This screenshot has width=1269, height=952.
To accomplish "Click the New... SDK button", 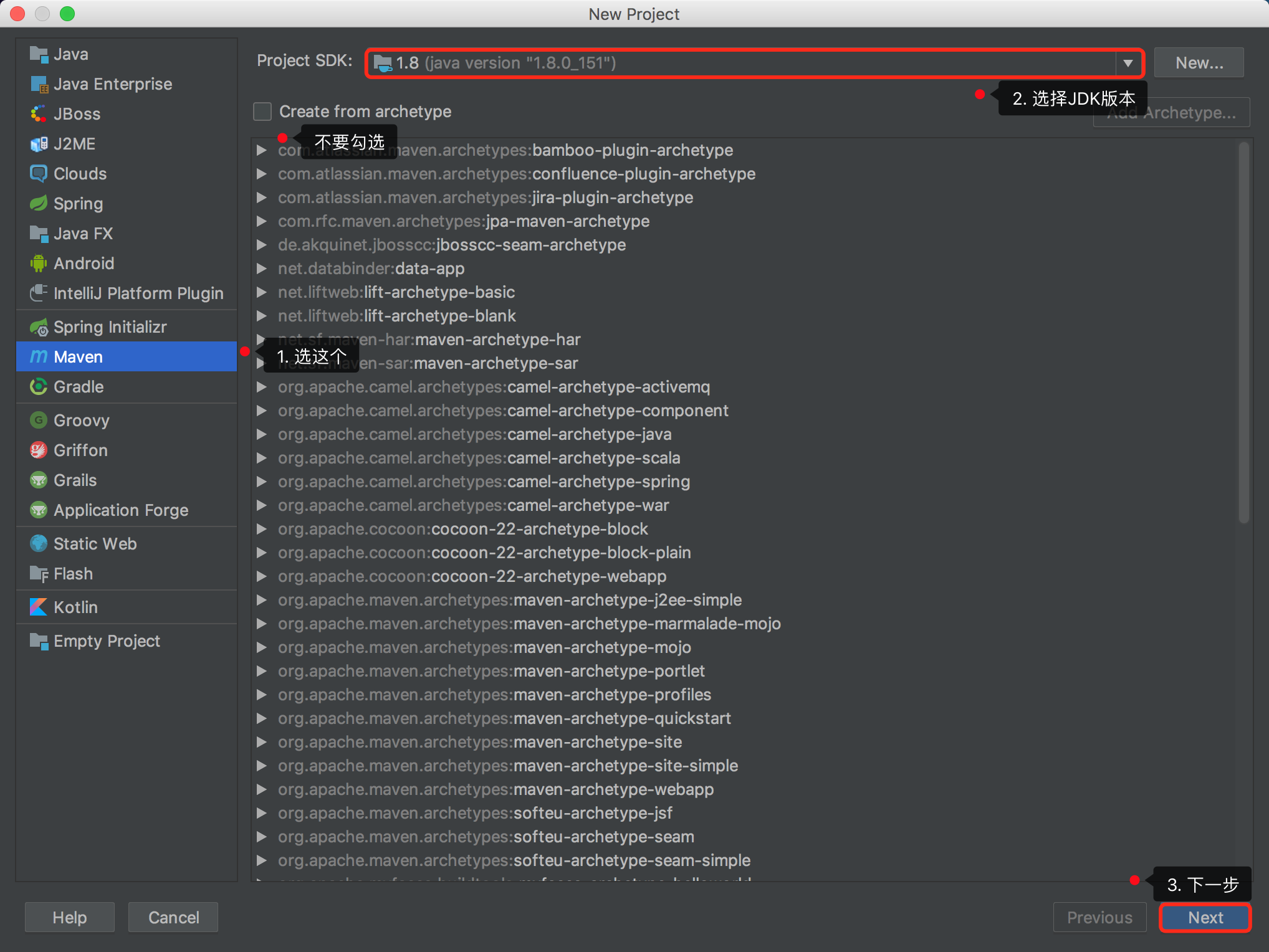I will click(x=1199, y=63).
